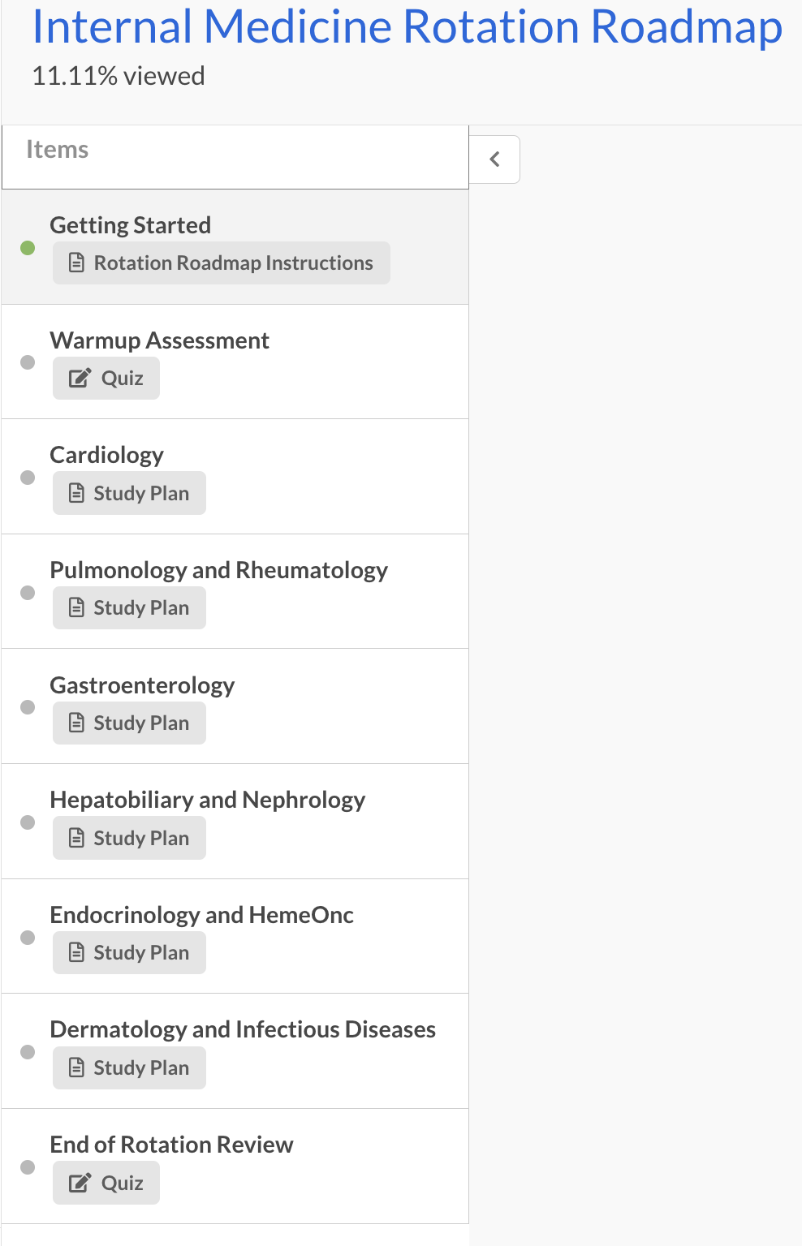Select the Cardiology item title

pyautogui.click(x=106, y=455)
